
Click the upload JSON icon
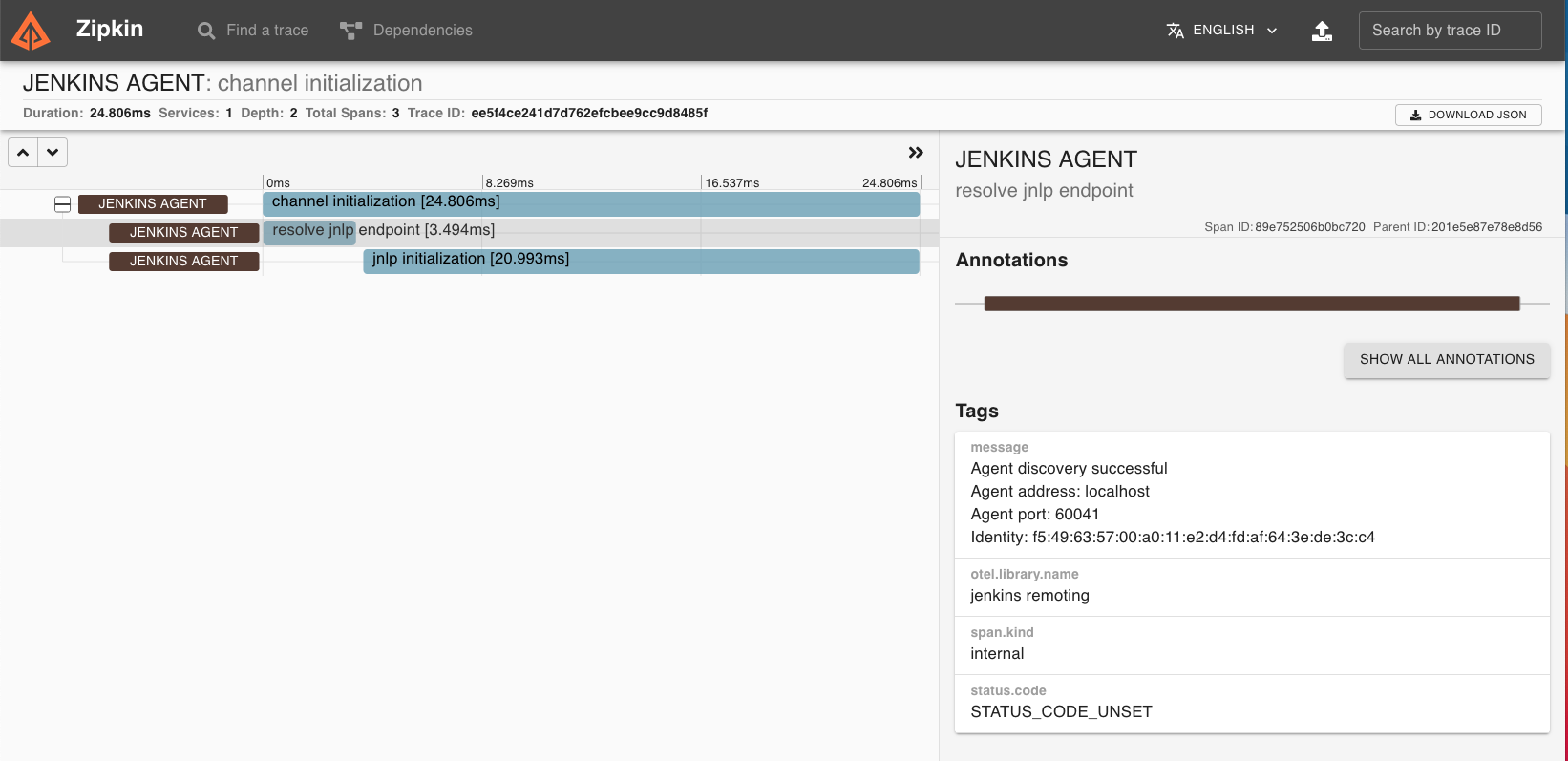1322,31
